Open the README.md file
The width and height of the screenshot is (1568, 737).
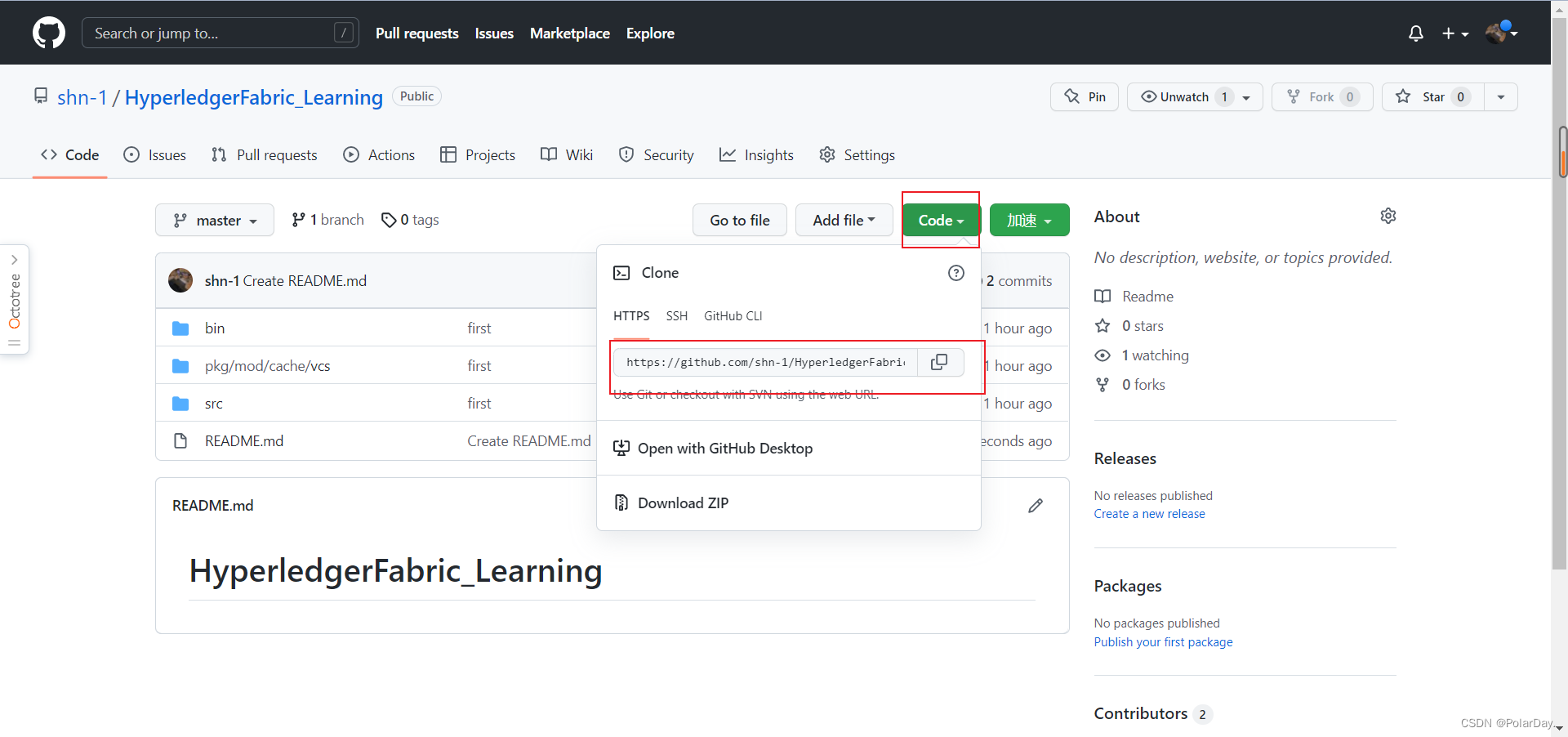(x=244, y=441)
